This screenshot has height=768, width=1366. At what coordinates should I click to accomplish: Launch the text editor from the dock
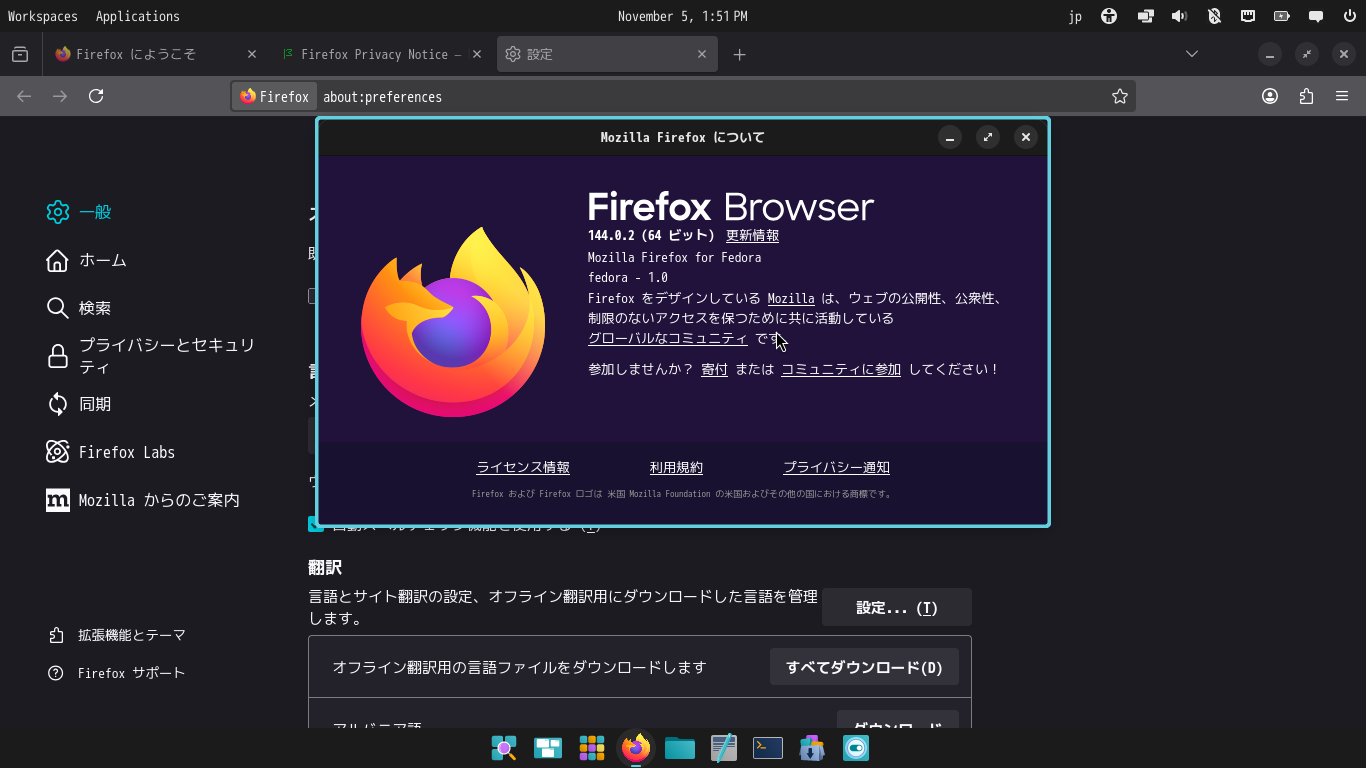pyautogui.click(x=724, y=747)
